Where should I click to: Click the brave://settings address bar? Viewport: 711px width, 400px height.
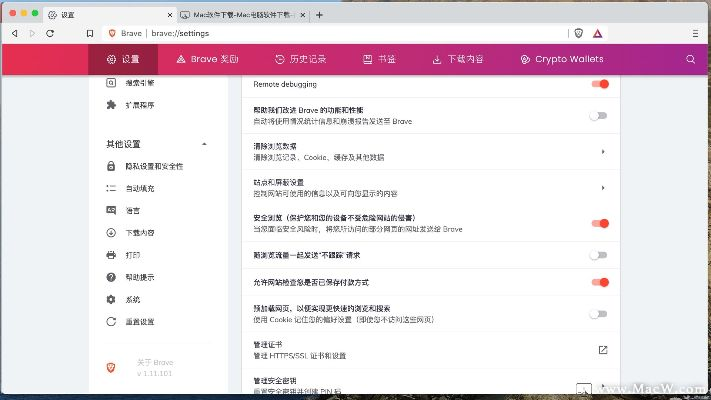[300, 33]
